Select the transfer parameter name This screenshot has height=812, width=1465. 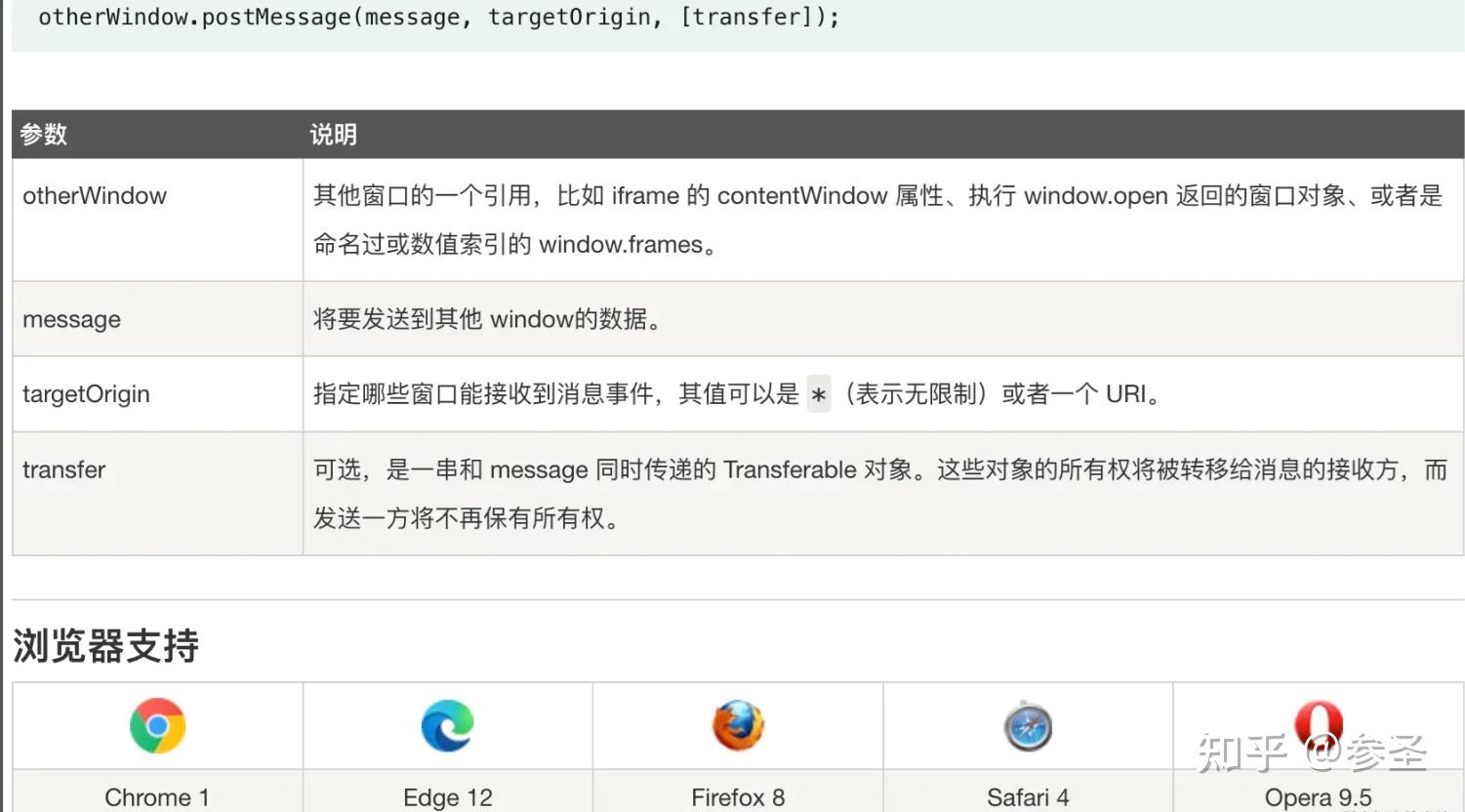[x=63, y=469]
